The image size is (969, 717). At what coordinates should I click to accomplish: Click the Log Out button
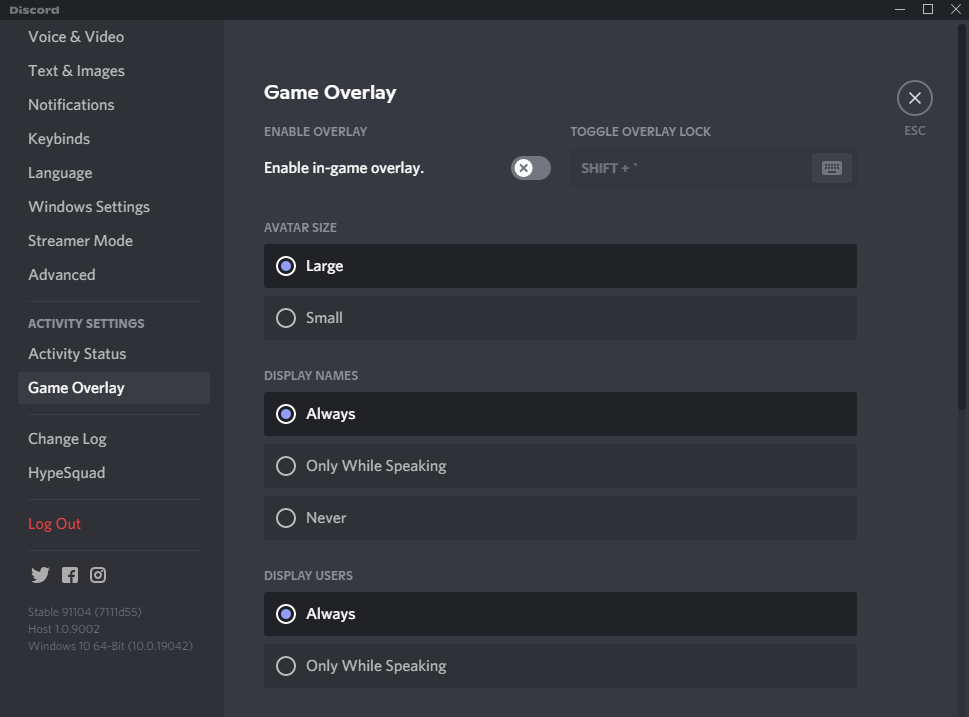click(x=55, y=524)
